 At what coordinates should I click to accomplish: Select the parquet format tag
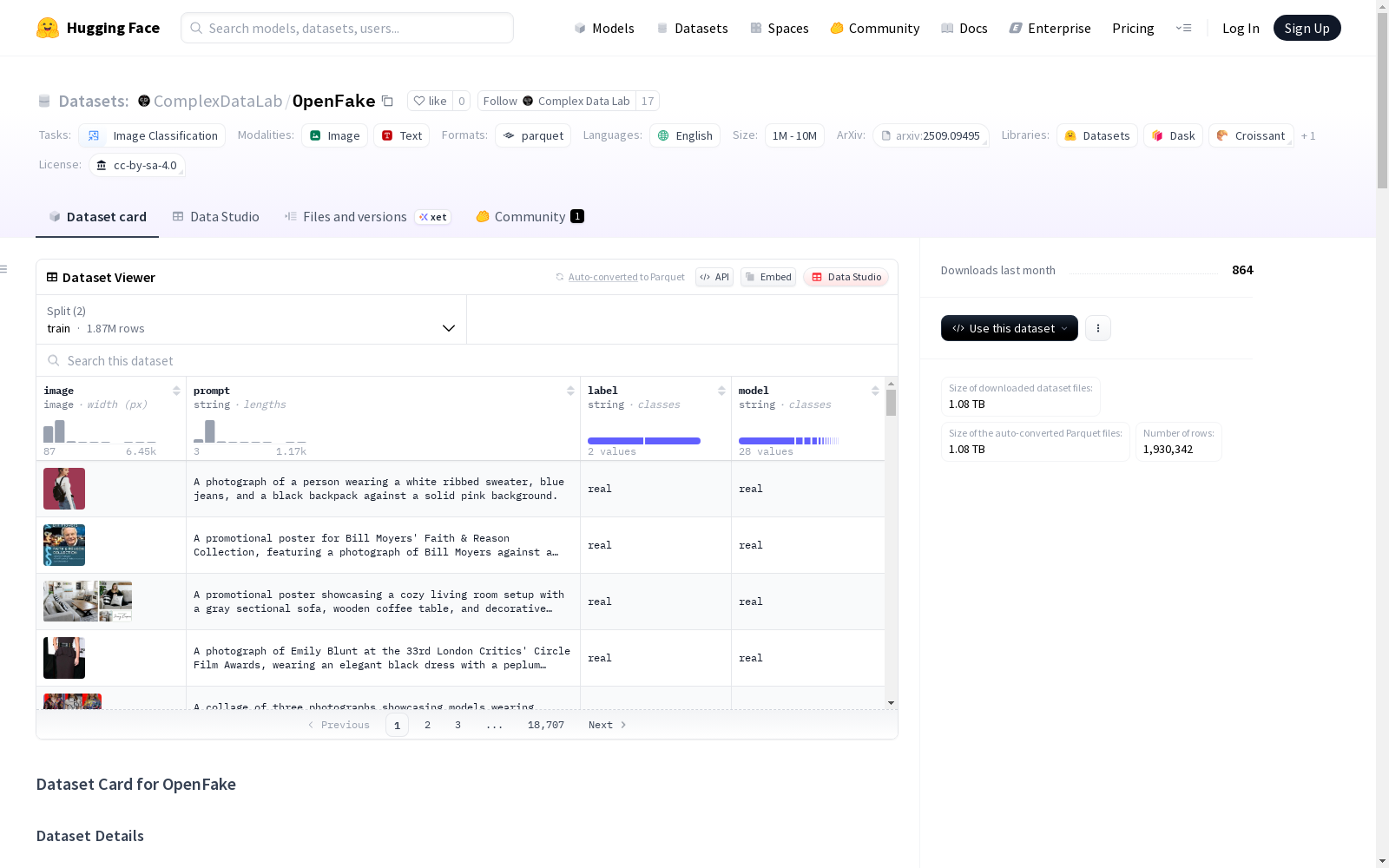(x=533, y=135)
